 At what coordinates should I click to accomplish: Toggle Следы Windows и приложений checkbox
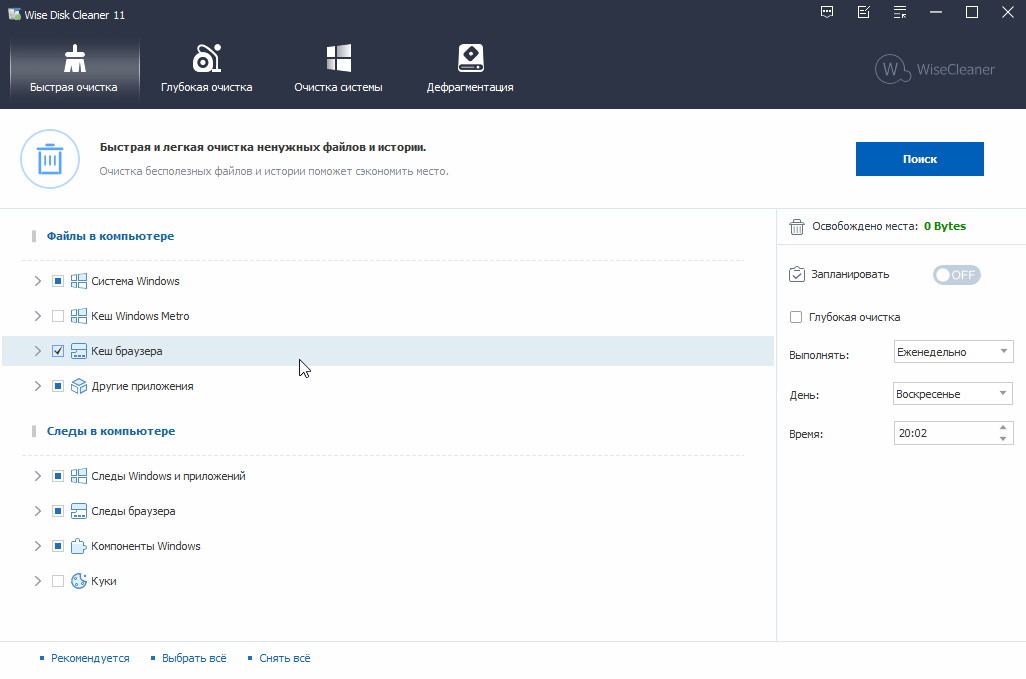pos(58,476)
